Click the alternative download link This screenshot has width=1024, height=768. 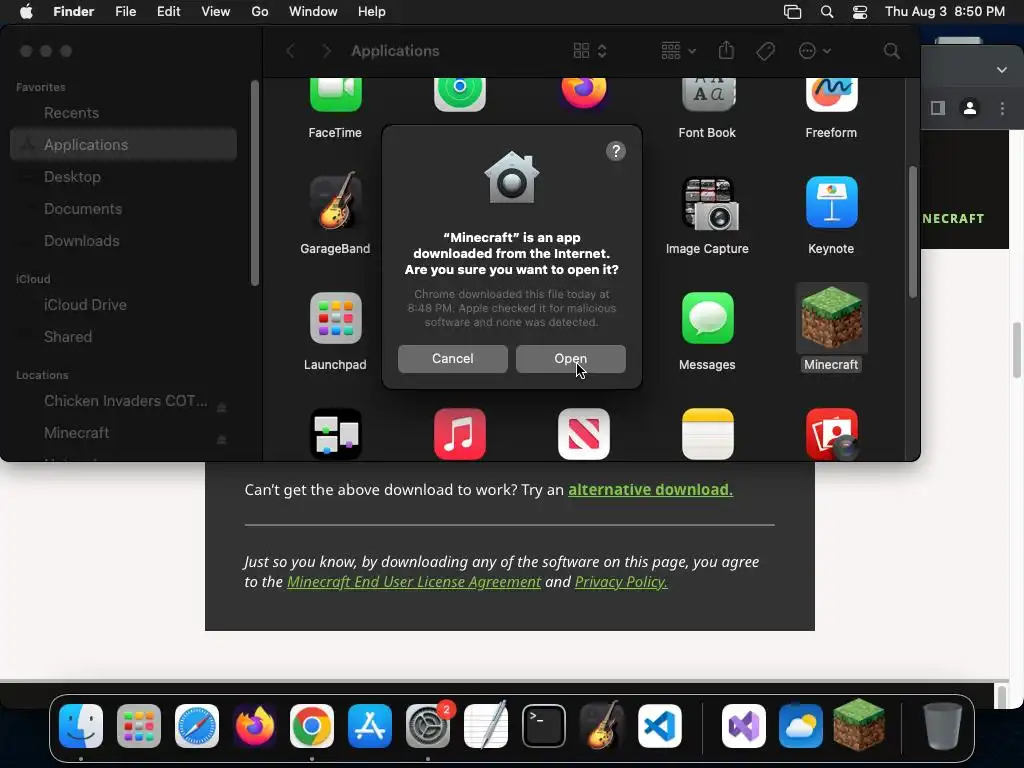click(x=650, y=490)
